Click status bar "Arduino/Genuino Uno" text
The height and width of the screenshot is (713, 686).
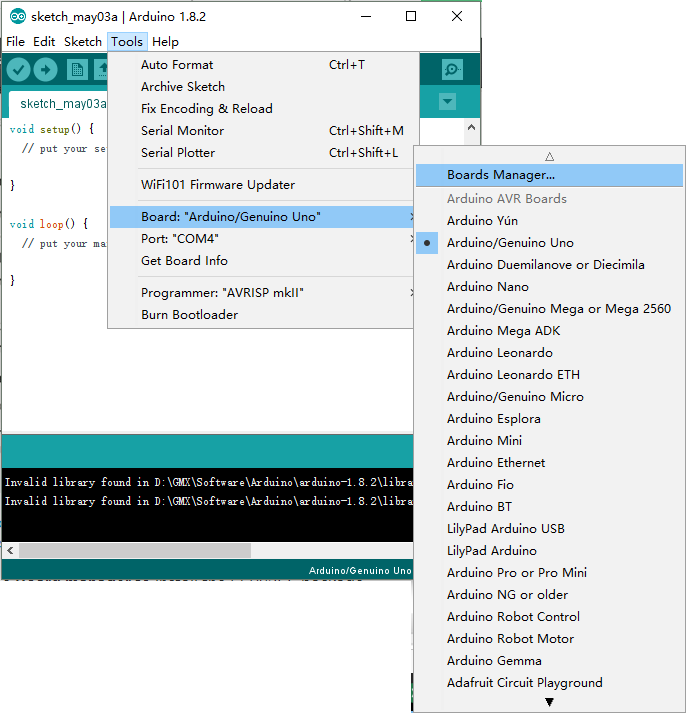click(360, 571)
